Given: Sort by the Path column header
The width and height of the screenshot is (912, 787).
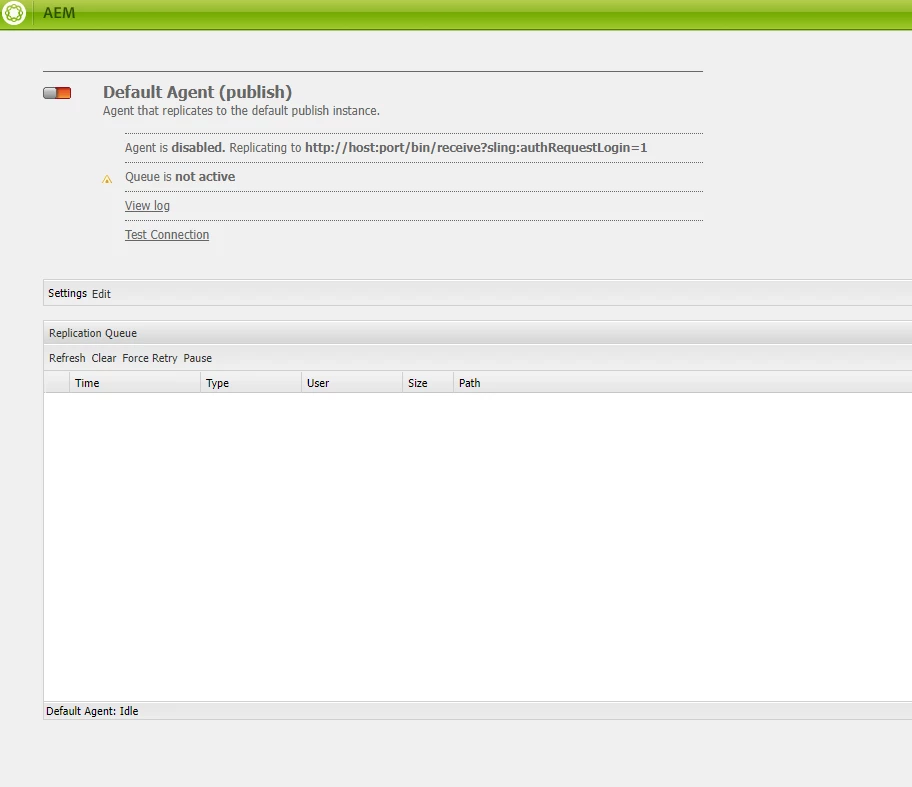Looking at the screenshot, I should pos(683,383).
